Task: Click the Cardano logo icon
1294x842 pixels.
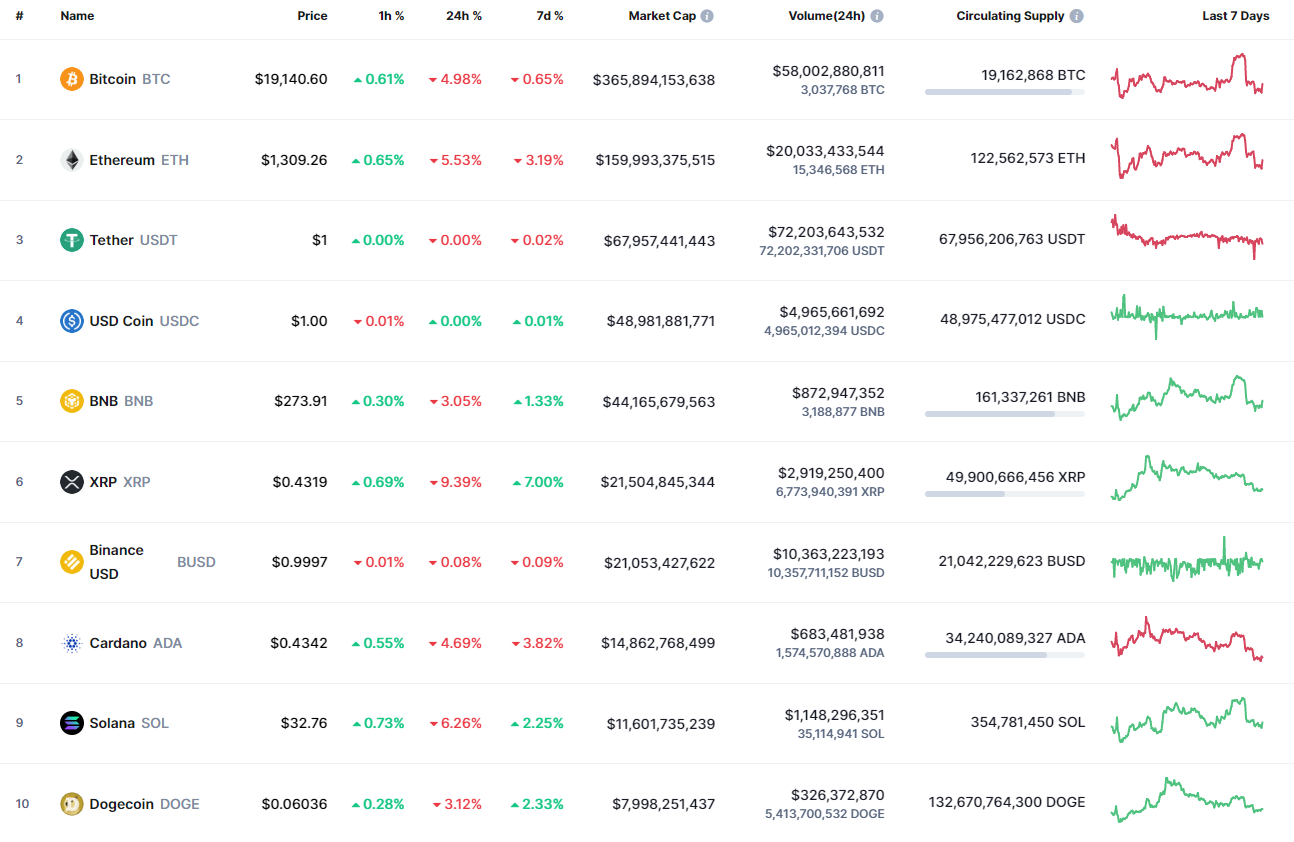Action: click(69, 643)
